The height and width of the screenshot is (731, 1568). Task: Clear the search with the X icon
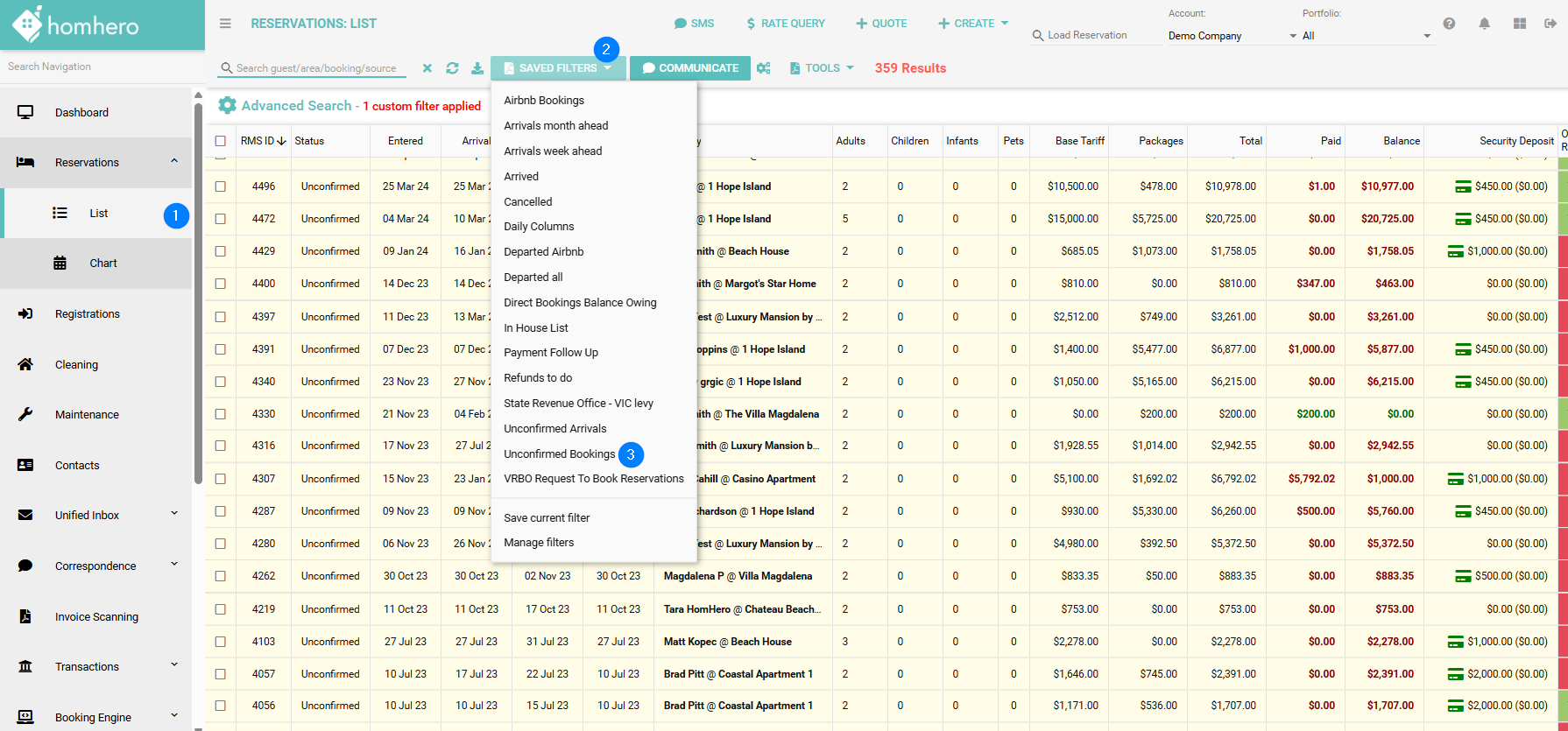[427, 68]
